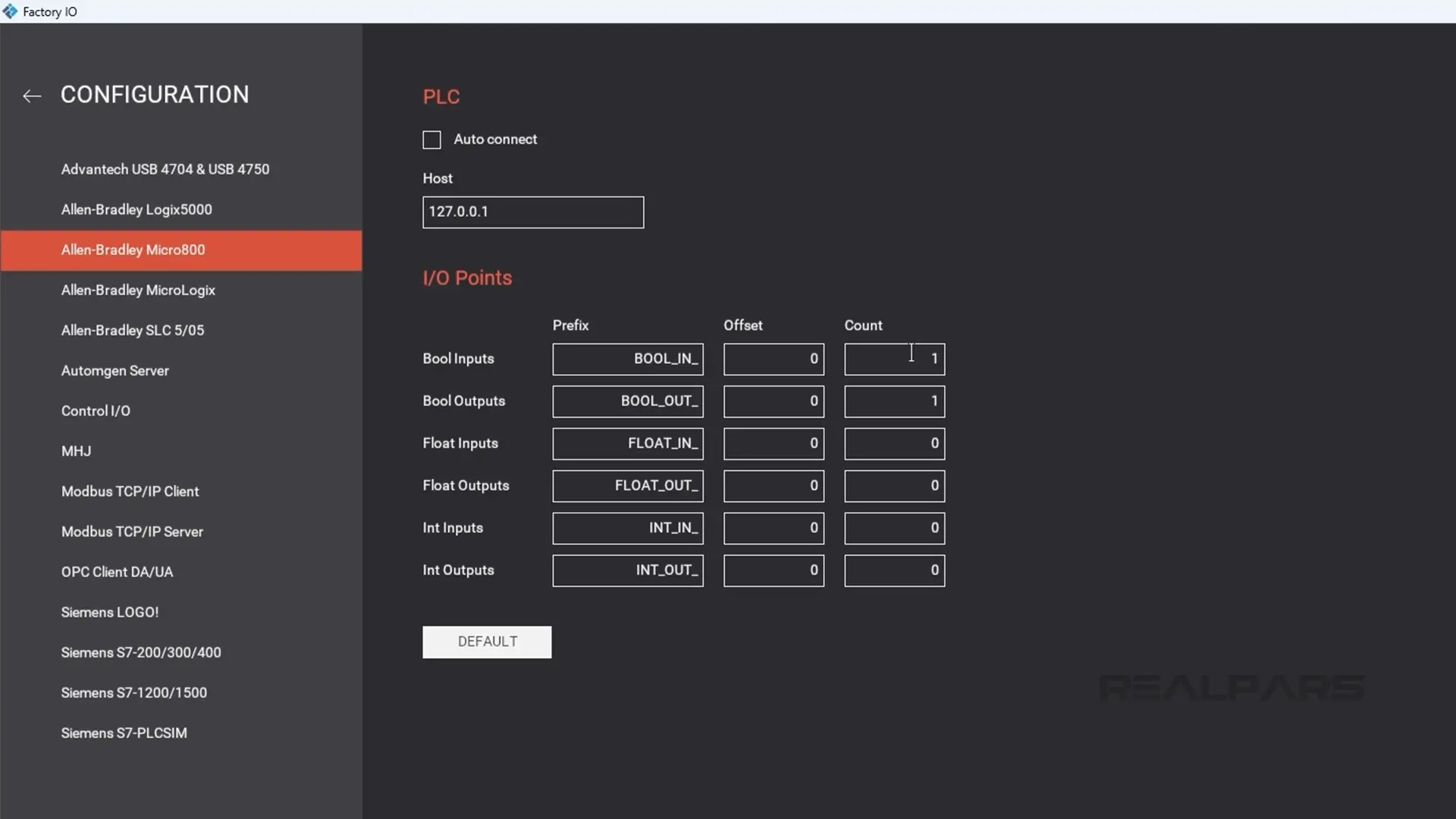This screenshot has width=1456, height=819.
Task: Select Siemens S7-200/300/400 driver
Action: click(180, 652)
